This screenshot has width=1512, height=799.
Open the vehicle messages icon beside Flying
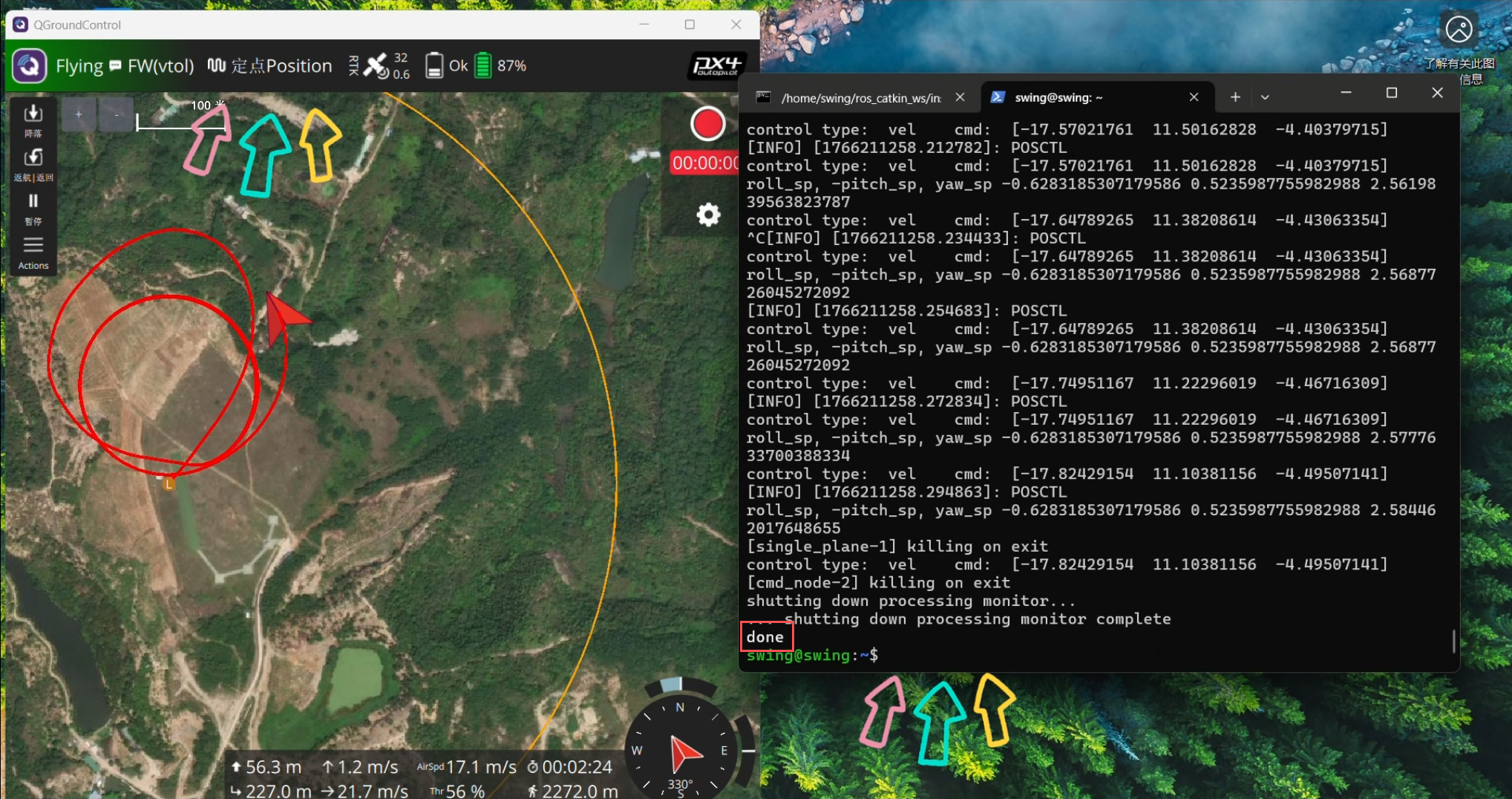116,65
